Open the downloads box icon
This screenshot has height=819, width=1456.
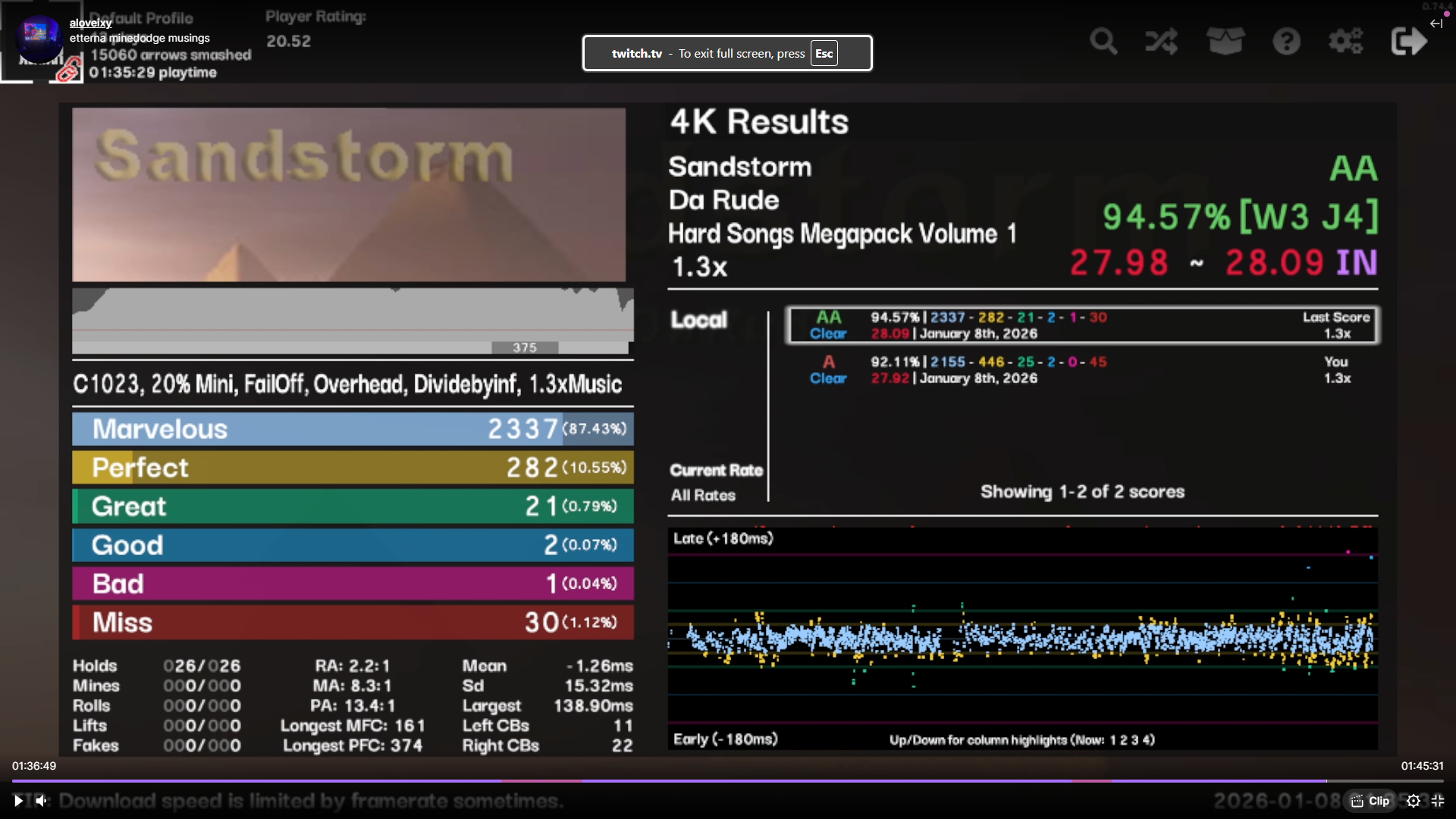point(1225,41)
